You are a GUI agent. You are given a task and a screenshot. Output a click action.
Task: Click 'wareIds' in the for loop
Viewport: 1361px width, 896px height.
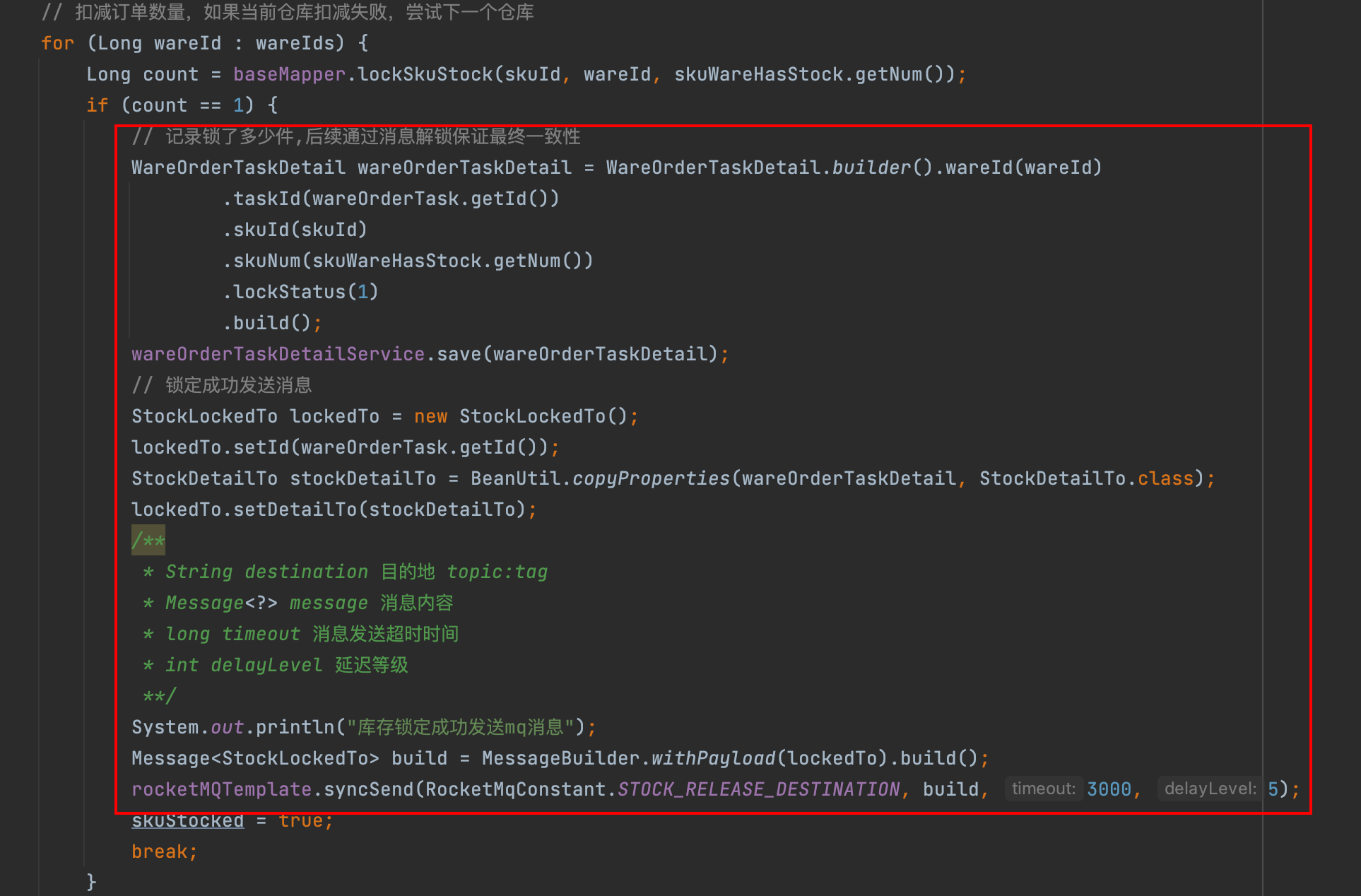[294, 43]
